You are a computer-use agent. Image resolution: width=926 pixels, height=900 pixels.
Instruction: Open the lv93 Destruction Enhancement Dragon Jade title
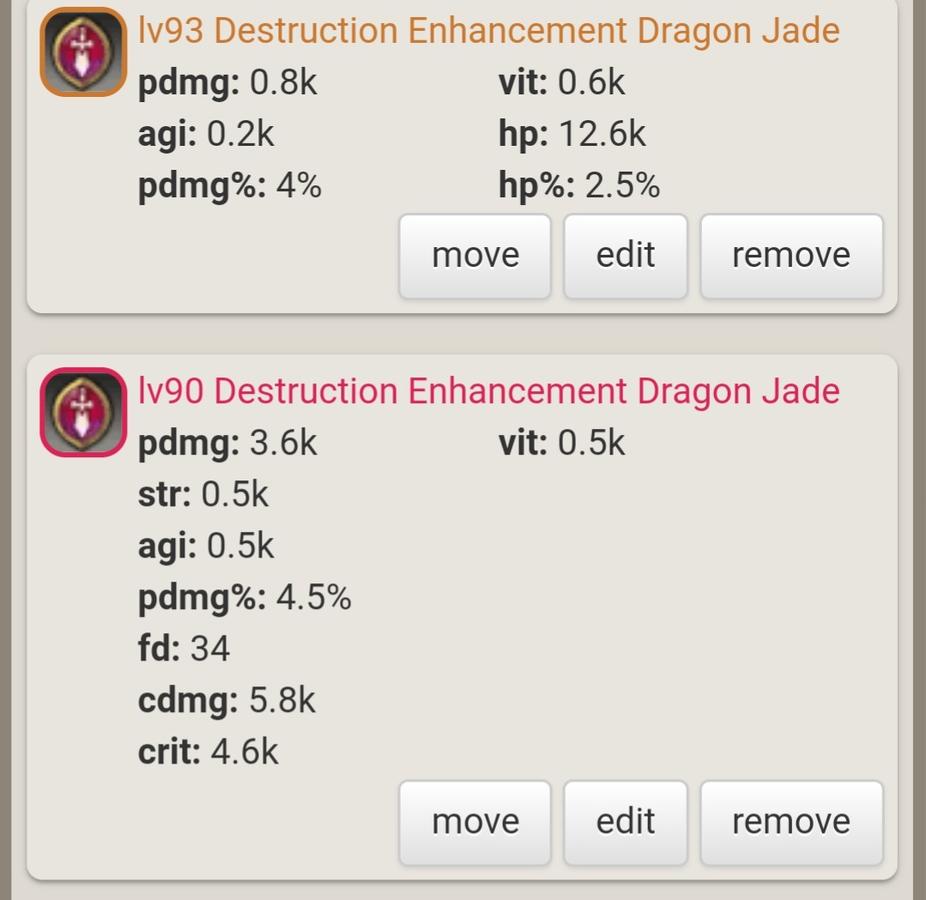[488, 31]
